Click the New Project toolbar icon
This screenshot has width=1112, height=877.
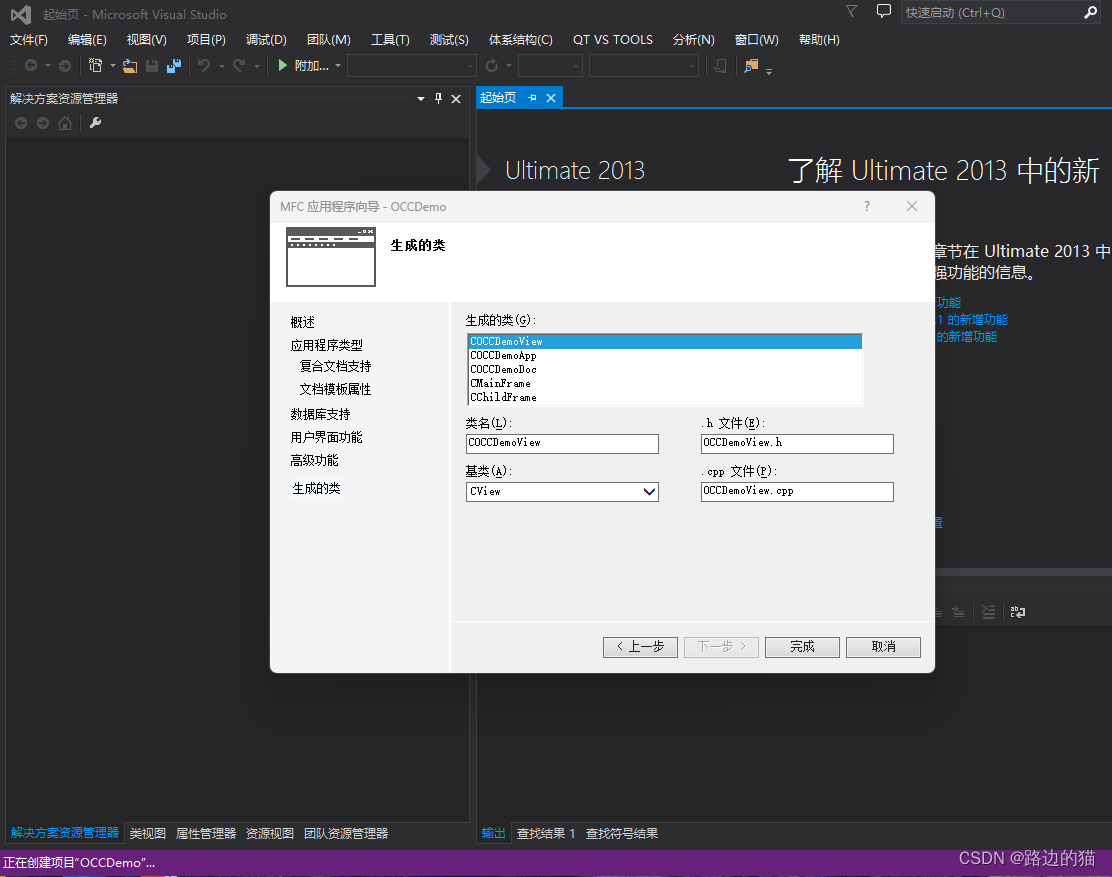pos(95,65)
